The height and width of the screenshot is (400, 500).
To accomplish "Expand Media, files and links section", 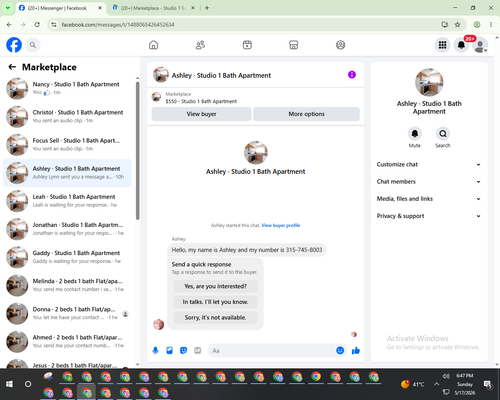I will pos(429,199).
